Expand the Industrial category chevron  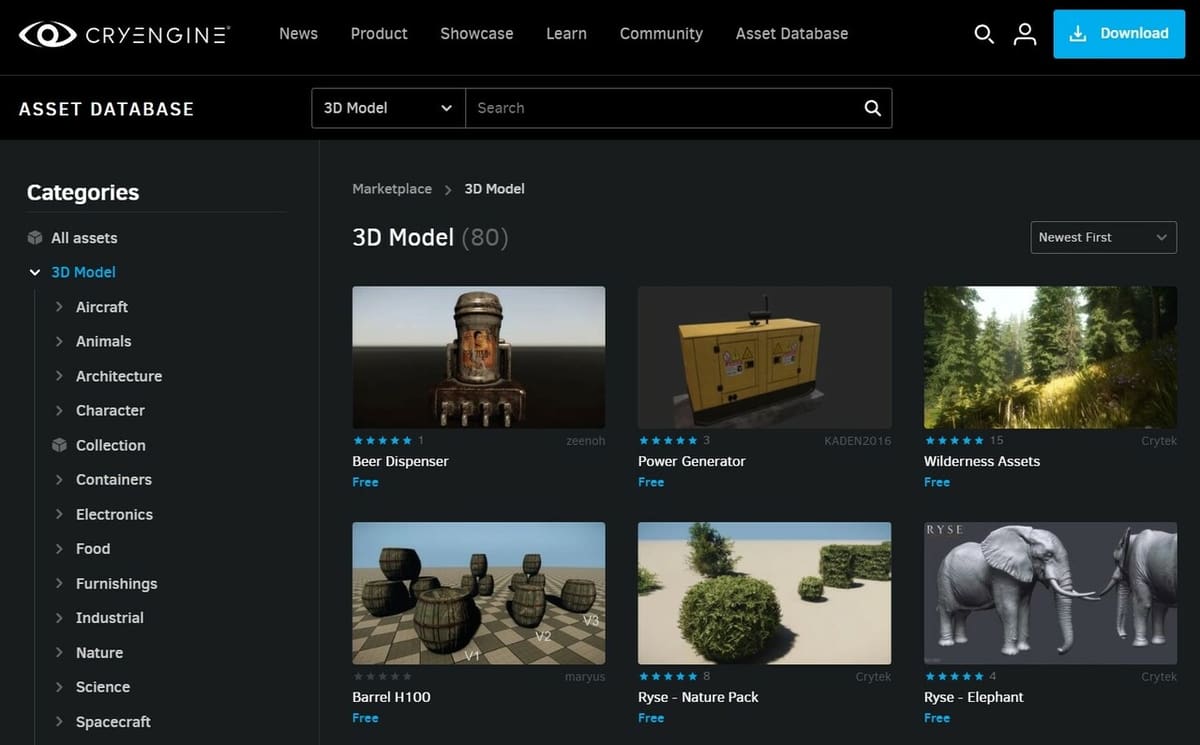click(x=59, y=618)
